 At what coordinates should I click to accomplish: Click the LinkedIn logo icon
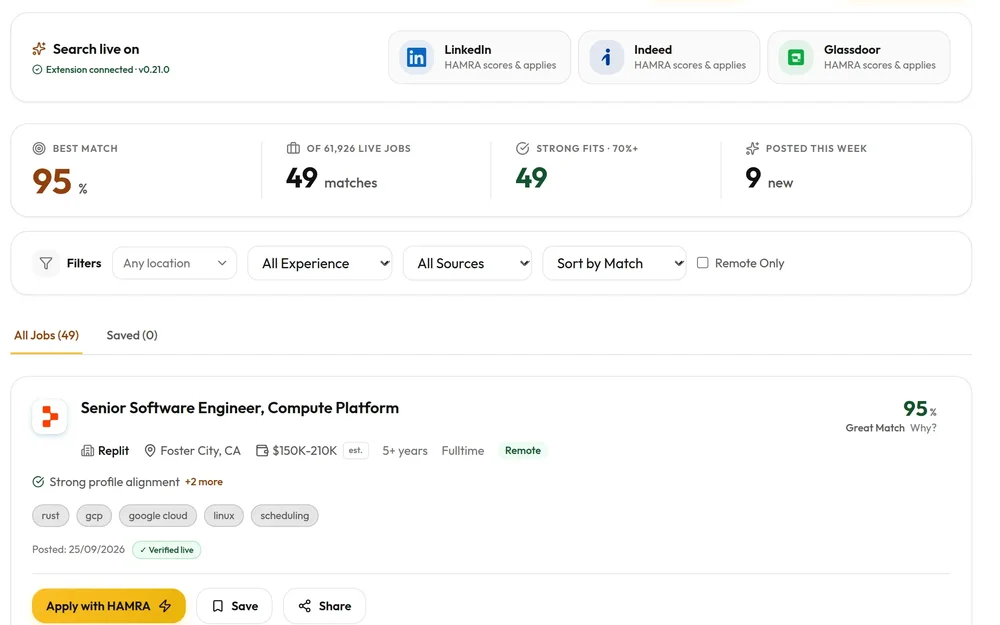pos(416,57)
